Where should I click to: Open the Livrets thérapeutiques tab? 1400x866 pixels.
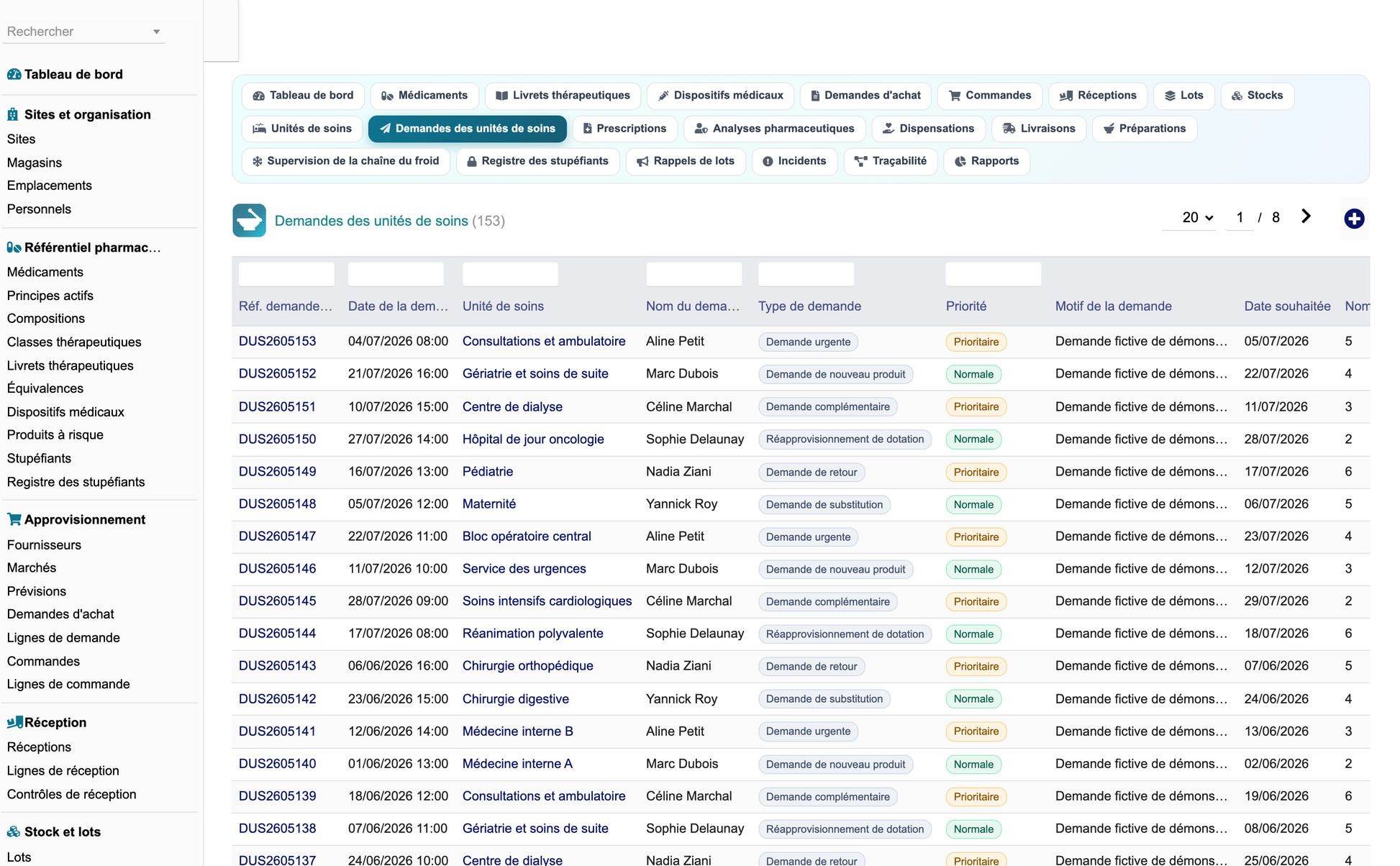(x=563, y=96)
